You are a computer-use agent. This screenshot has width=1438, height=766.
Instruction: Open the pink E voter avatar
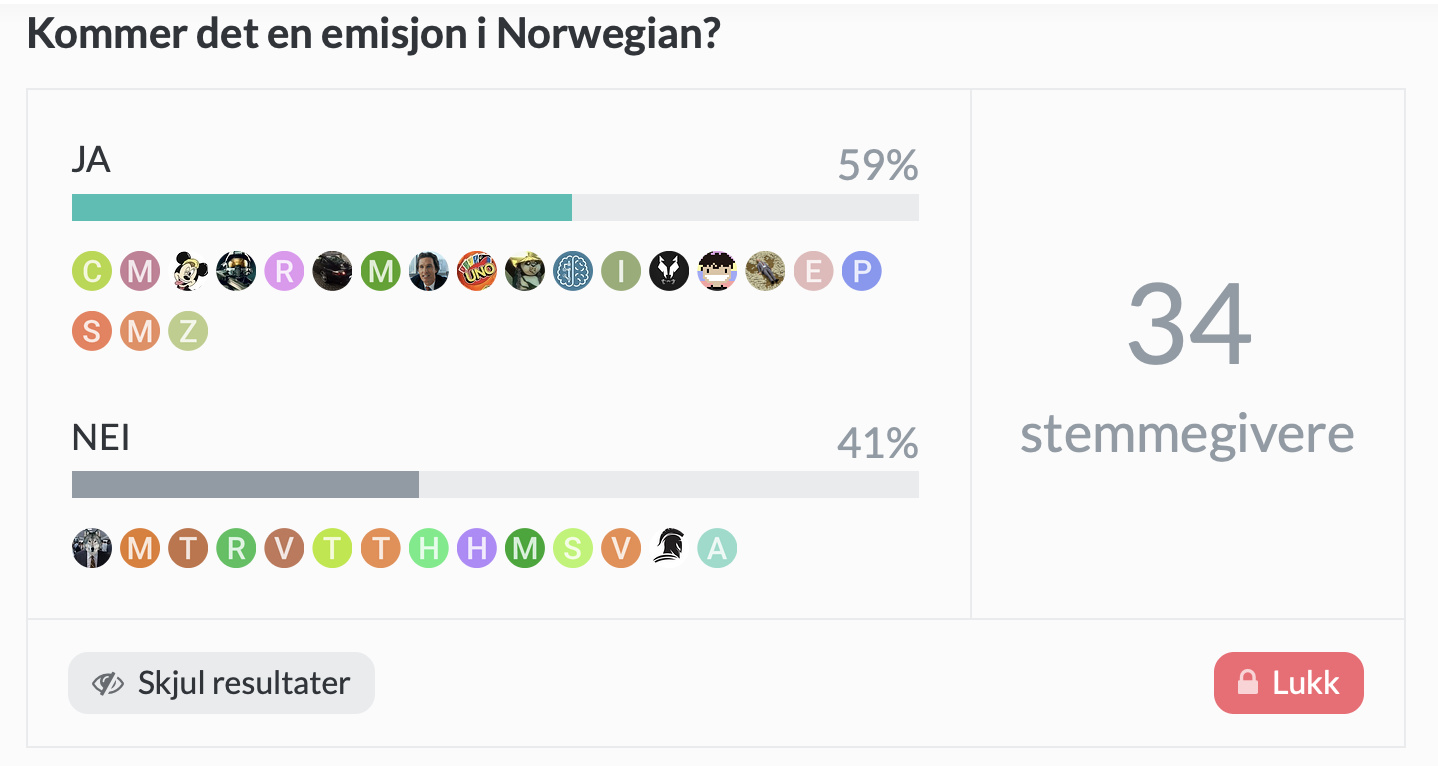[x=813, y=271]
